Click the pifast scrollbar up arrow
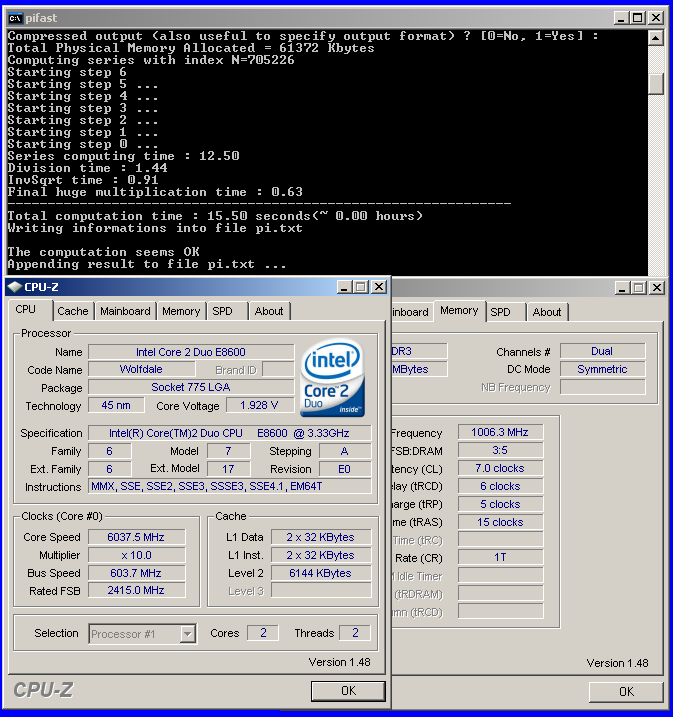Viewport: 673px width, 717px height. point(656,37)
